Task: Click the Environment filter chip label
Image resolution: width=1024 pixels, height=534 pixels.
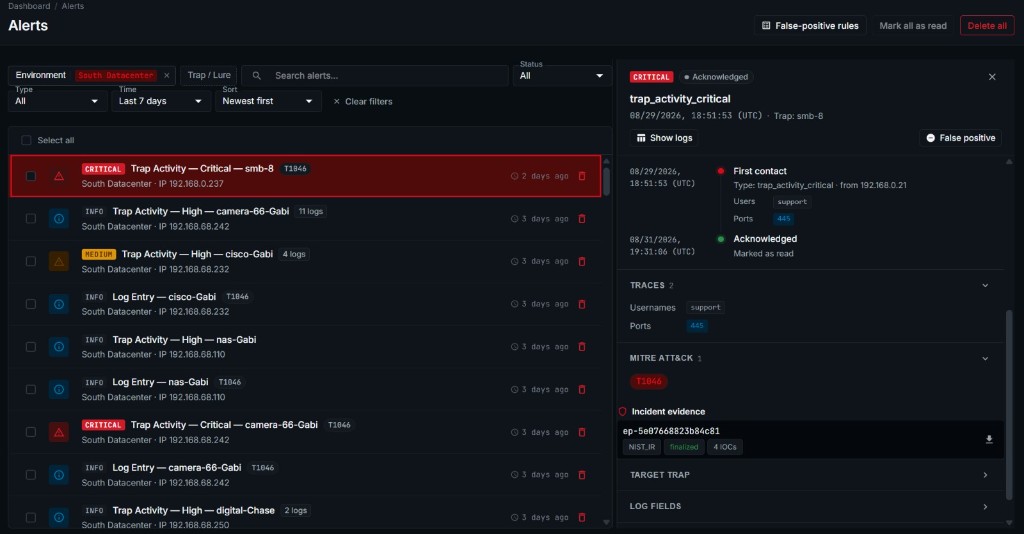Action: [40, 75]
